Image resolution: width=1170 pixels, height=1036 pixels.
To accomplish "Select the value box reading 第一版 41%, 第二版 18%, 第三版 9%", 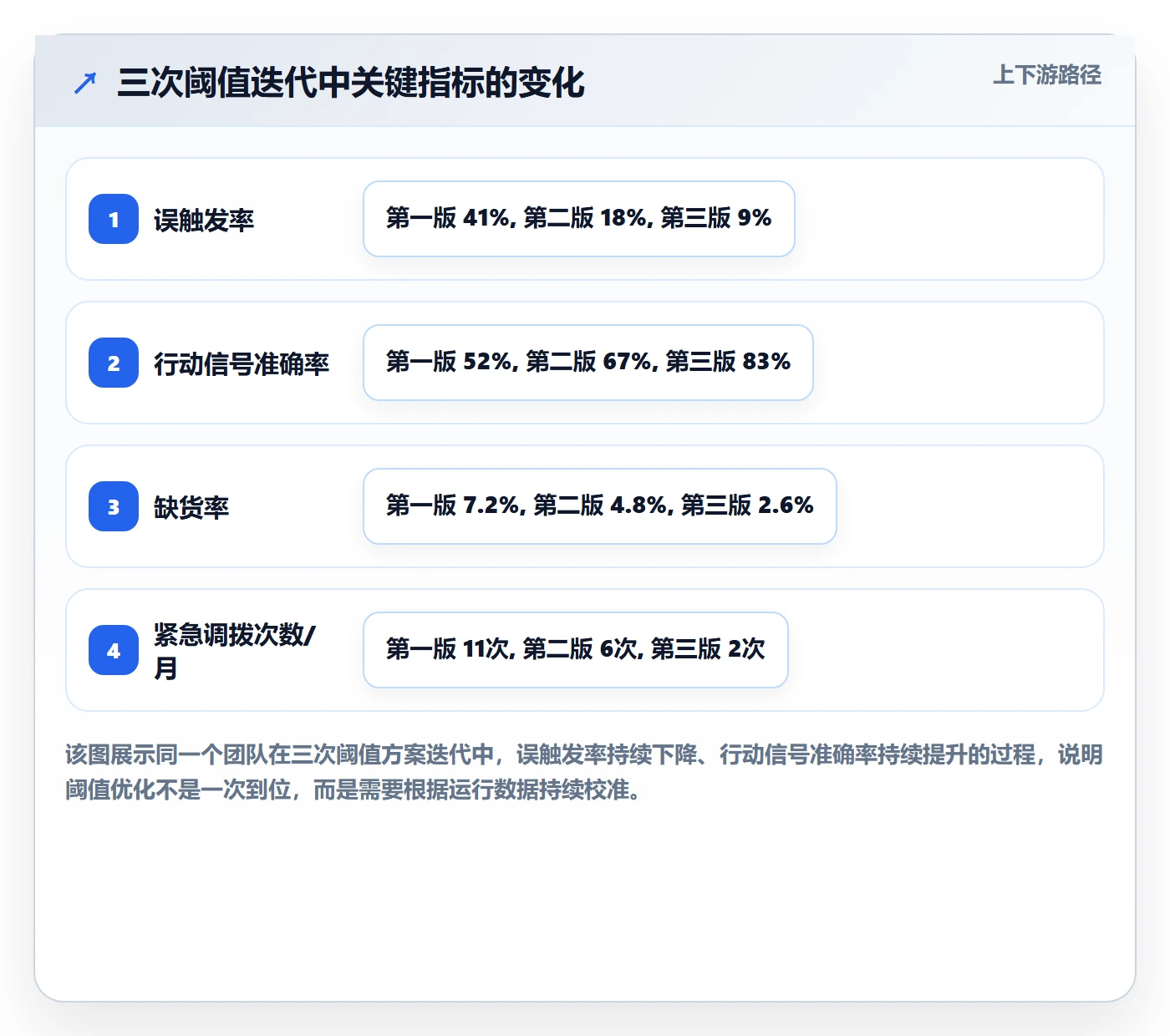I will point(579,219).
